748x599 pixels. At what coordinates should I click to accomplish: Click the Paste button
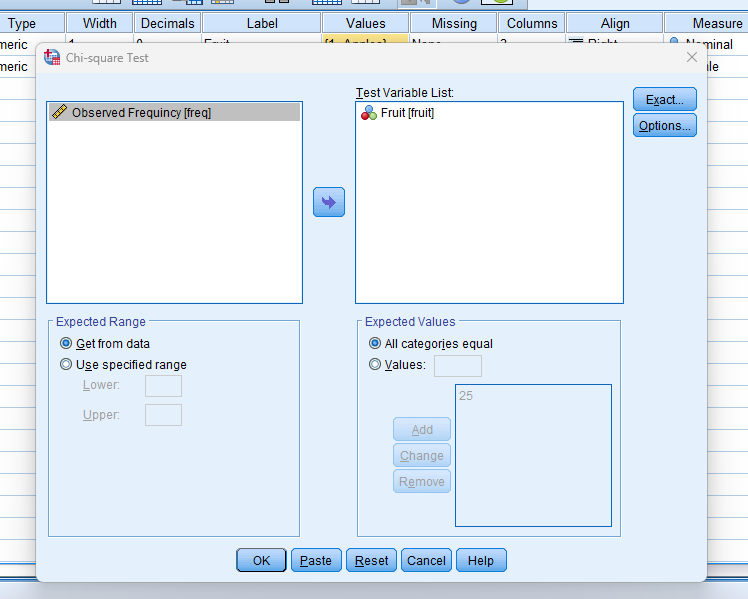point(316,560)
